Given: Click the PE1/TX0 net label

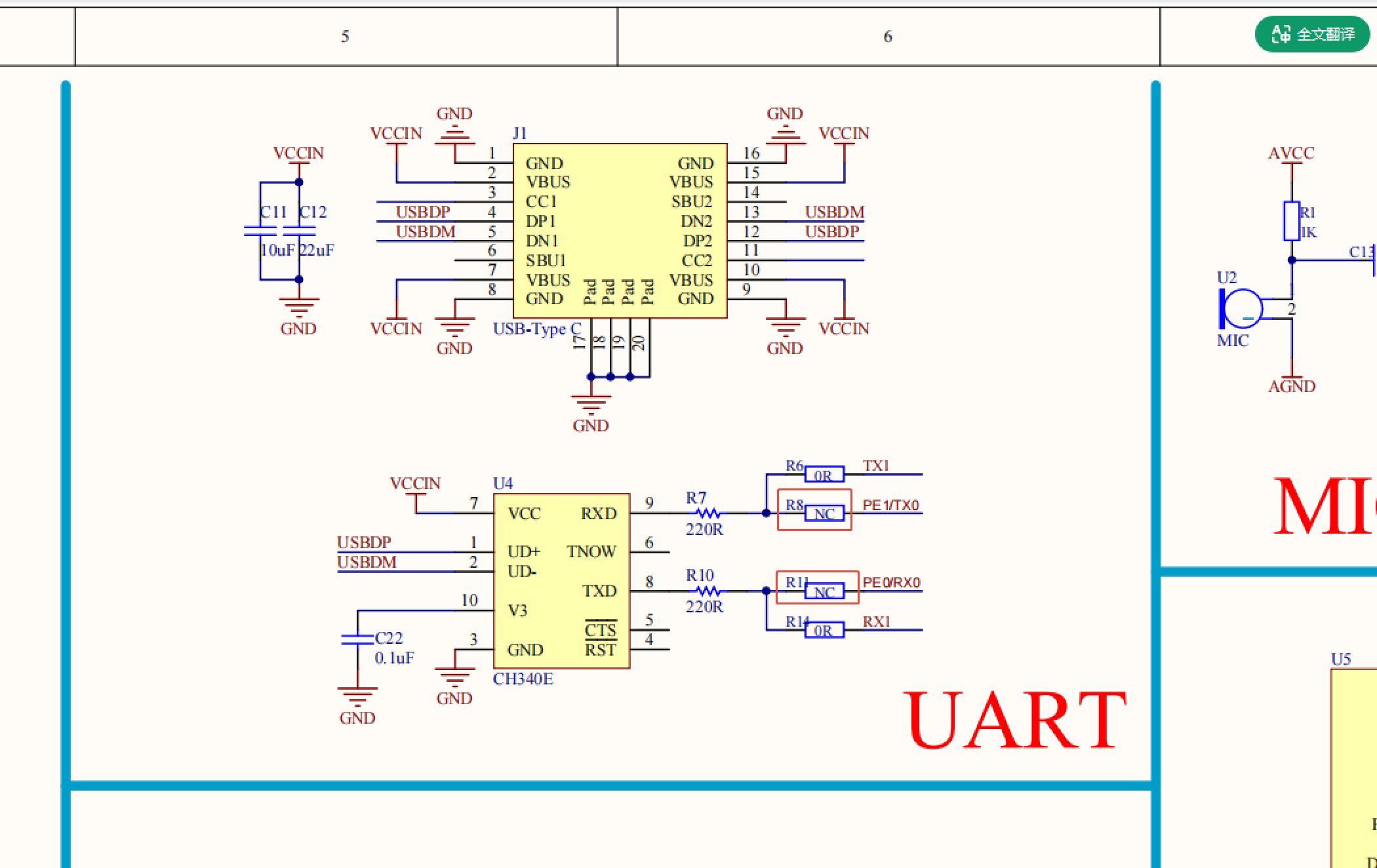Looking at the screenshot, I should [890, 505].
